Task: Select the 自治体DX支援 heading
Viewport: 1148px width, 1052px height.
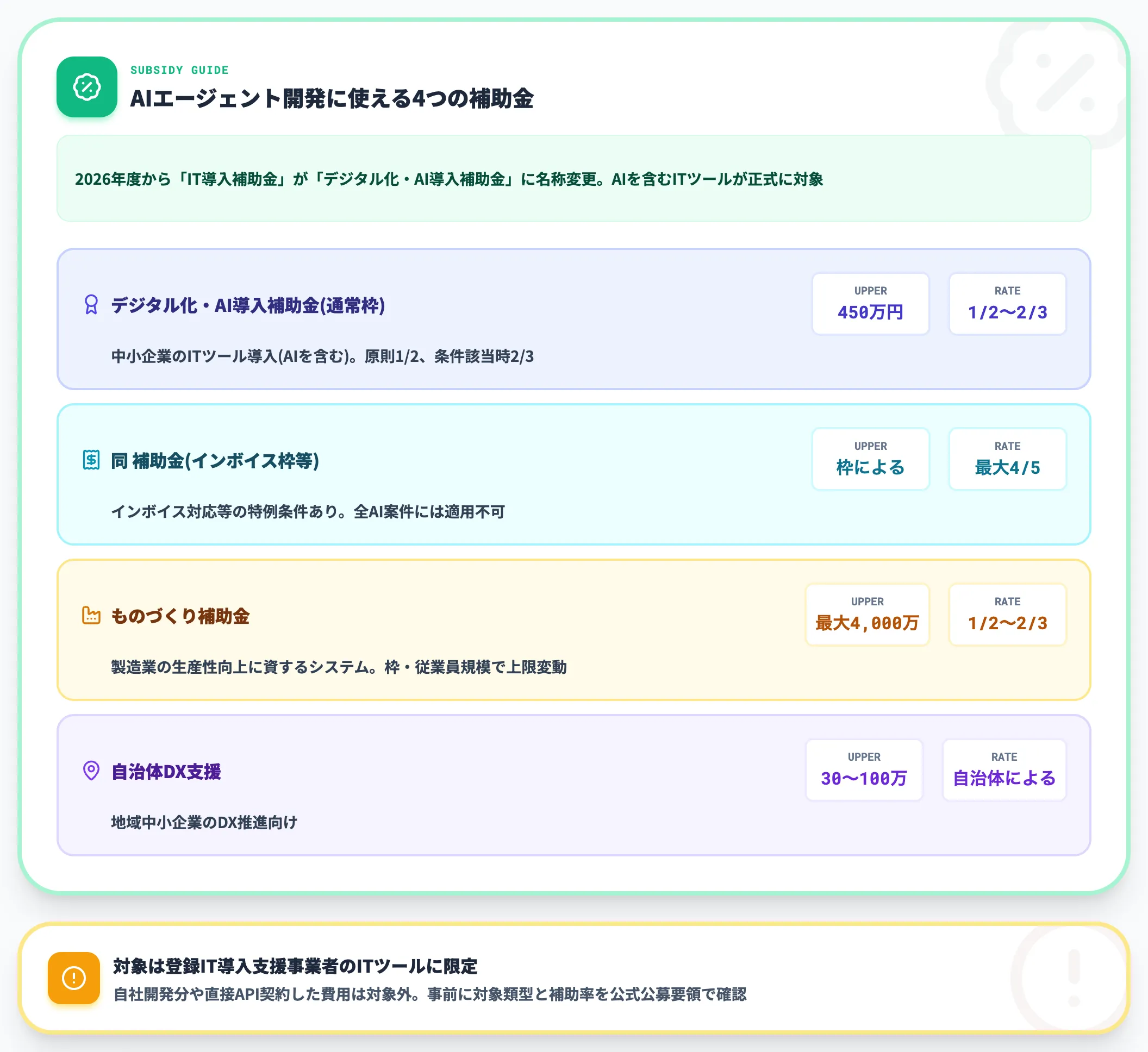Action: pyautogui.click(x=166, y=772)
